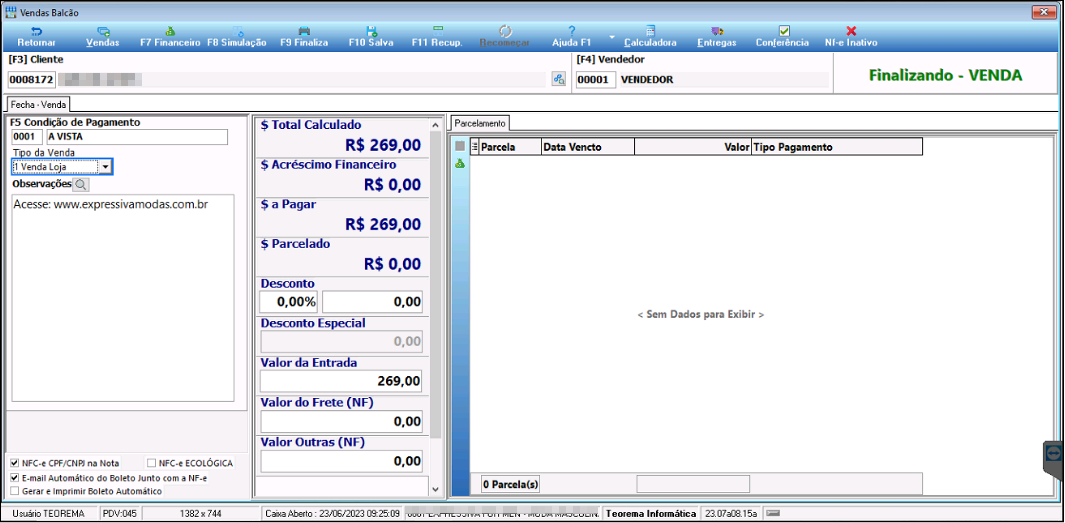
Task: Click the VENDEDOR name field
Action: [x=723, y=79]
